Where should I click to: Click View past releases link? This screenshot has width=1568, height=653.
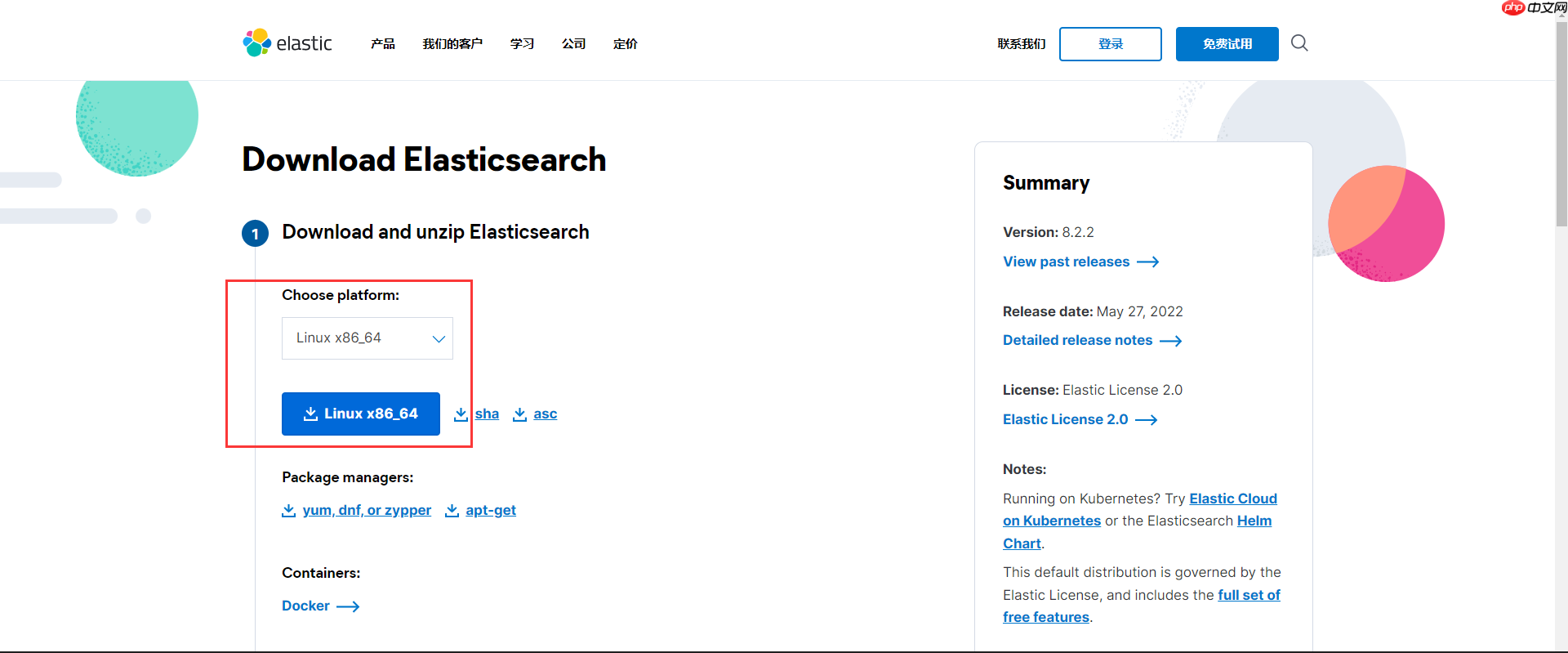(1067, 262)
